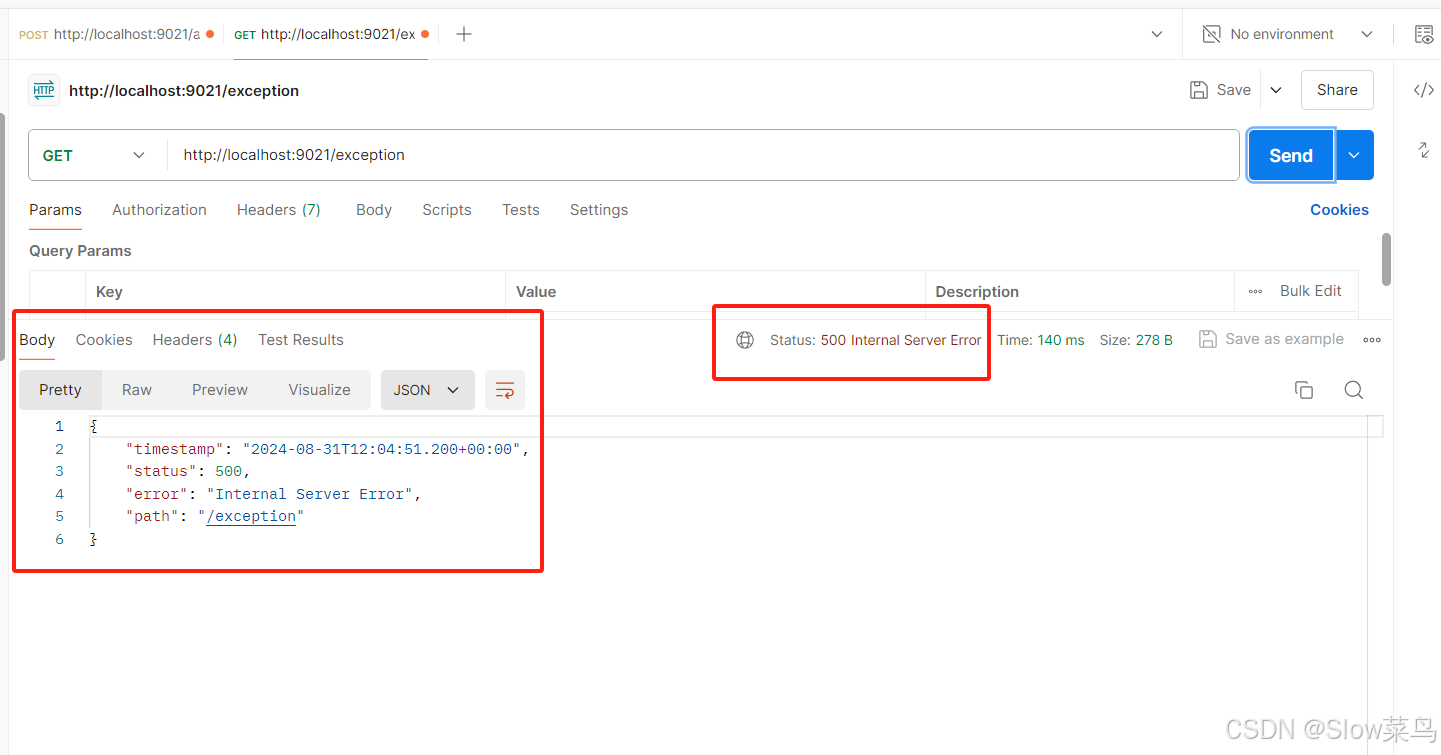Viewport: 1441px width, 755px height.
Task: Switch to Visualize view
Action: [x=320, y=390]
